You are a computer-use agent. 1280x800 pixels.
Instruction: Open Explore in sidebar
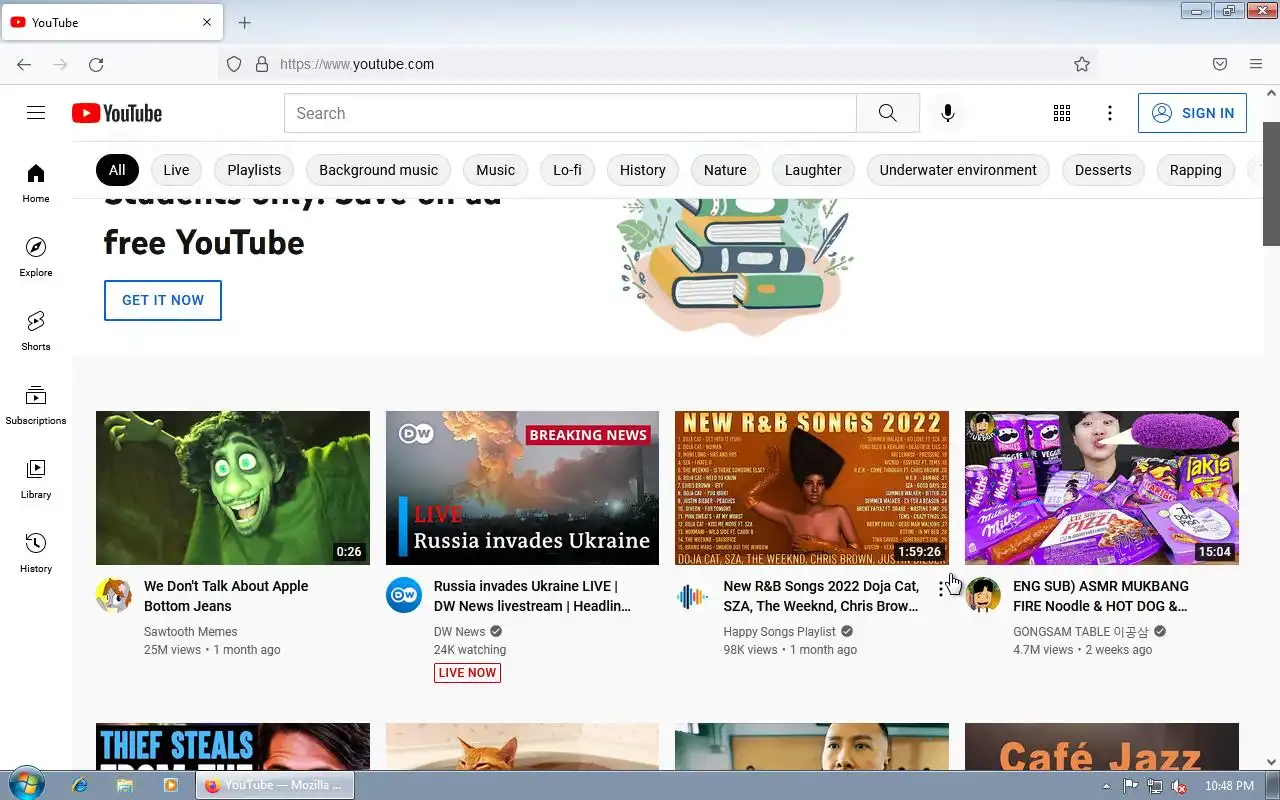click(x=36, y=257)
